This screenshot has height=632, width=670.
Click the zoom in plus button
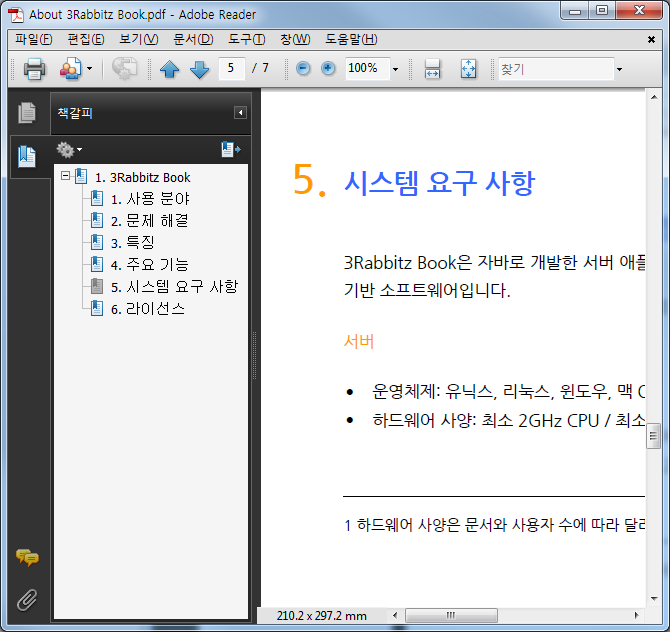(328, 68)
